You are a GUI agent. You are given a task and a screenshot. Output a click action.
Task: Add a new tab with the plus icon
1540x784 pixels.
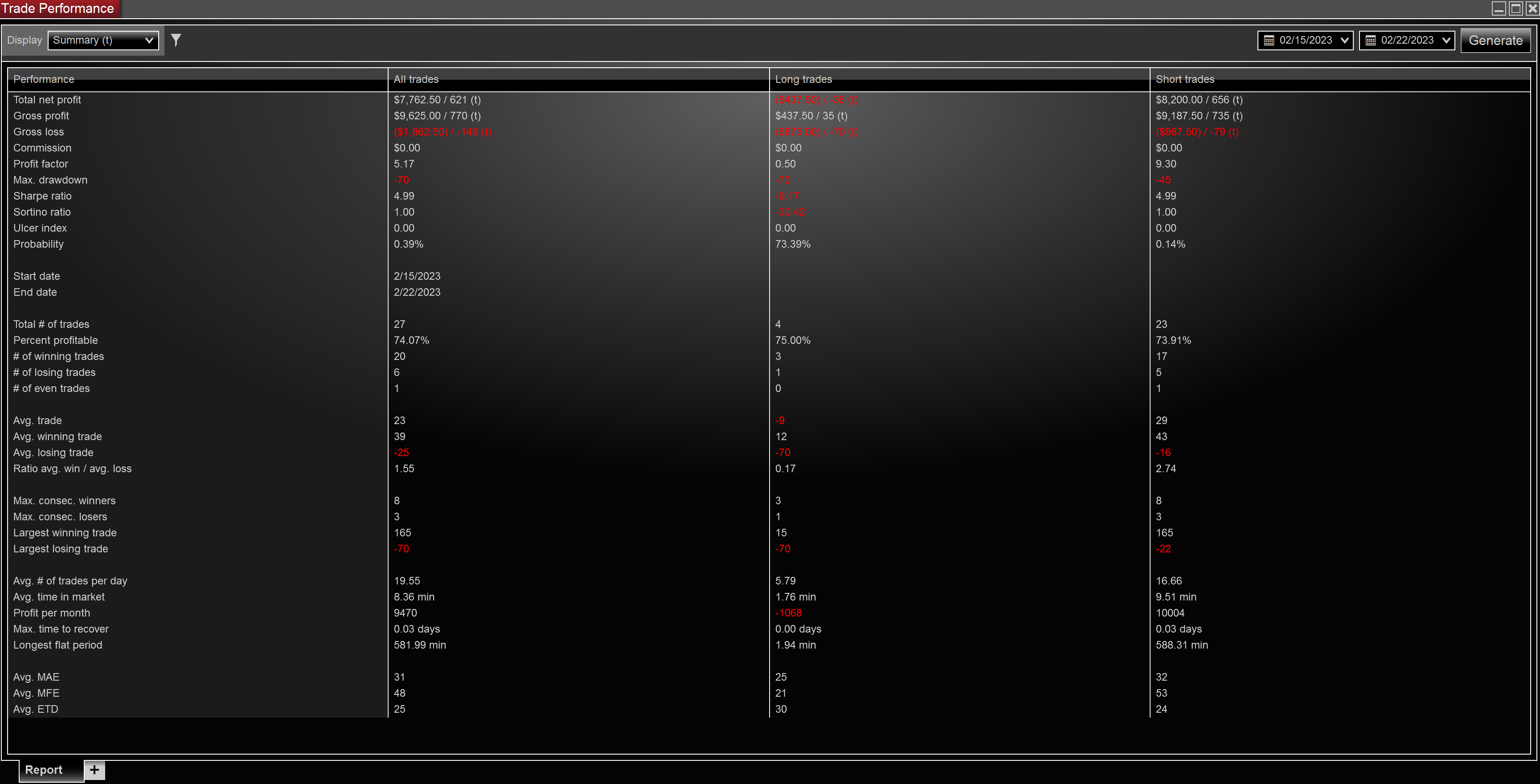tap(94, 770)
